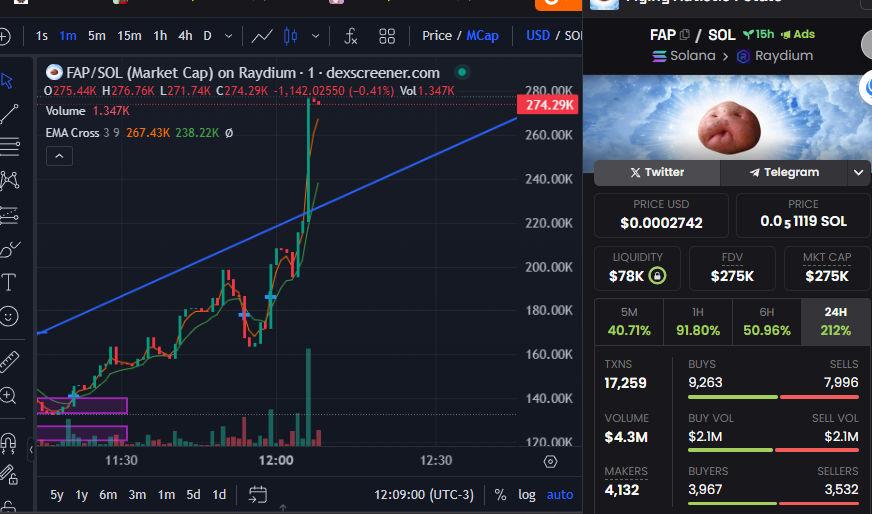Toggle chart to Price display
This screenshot has height=514, width=872.
pos(437,36)
